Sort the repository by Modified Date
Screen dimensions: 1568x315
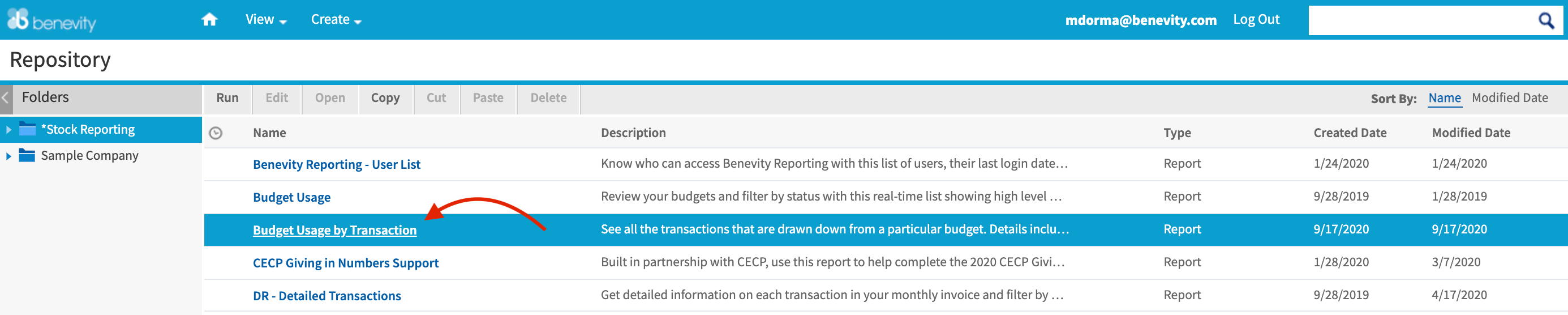click(1510, 98)
